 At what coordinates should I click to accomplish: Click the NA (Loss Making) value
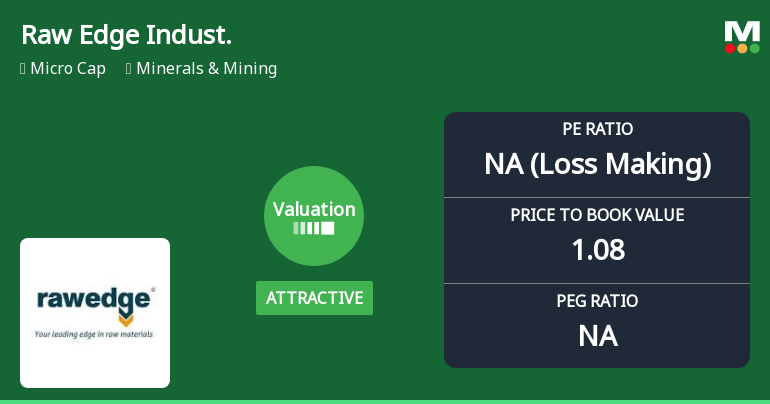click(597, 164)
